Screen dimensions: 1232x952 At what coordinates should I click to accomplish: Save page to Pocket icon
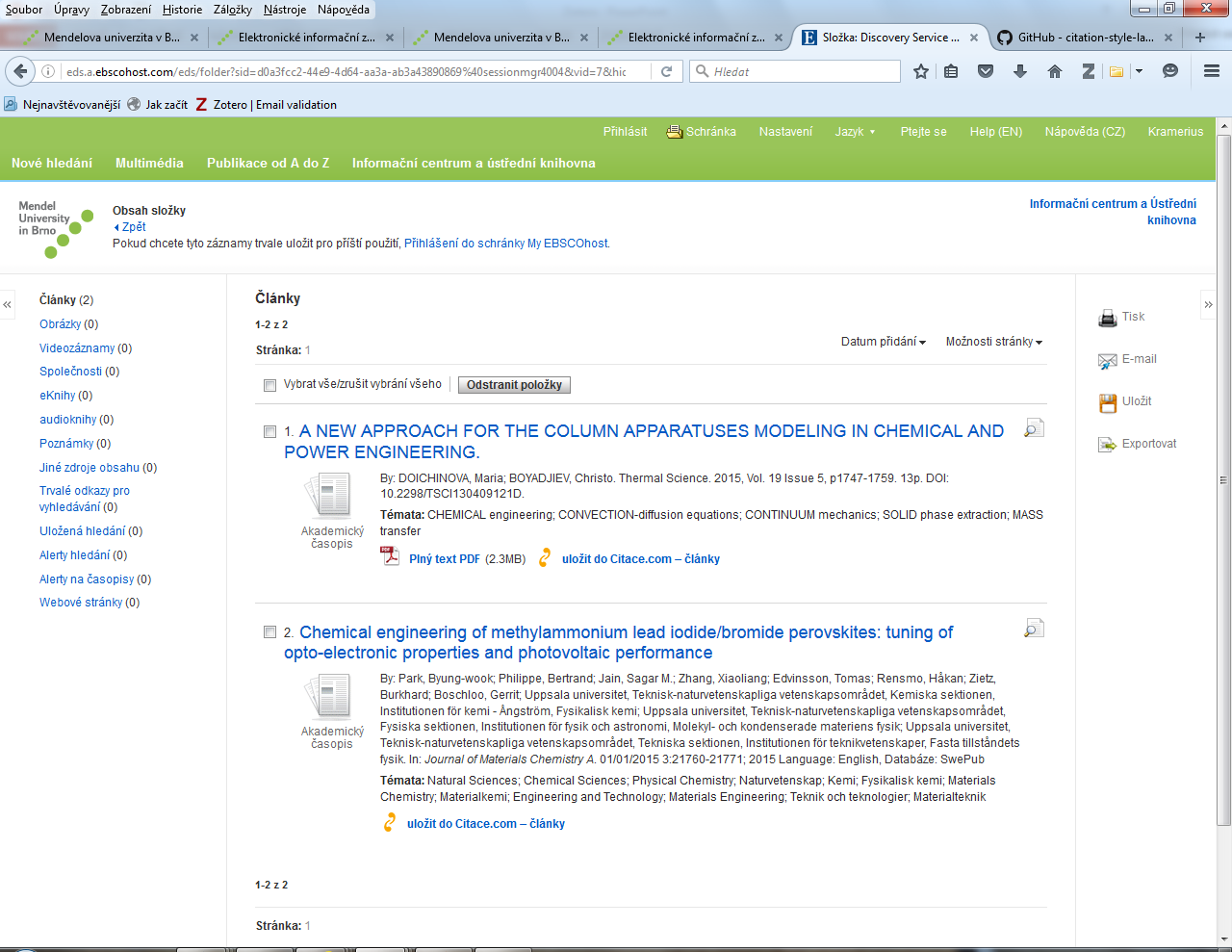pos(986,71)
